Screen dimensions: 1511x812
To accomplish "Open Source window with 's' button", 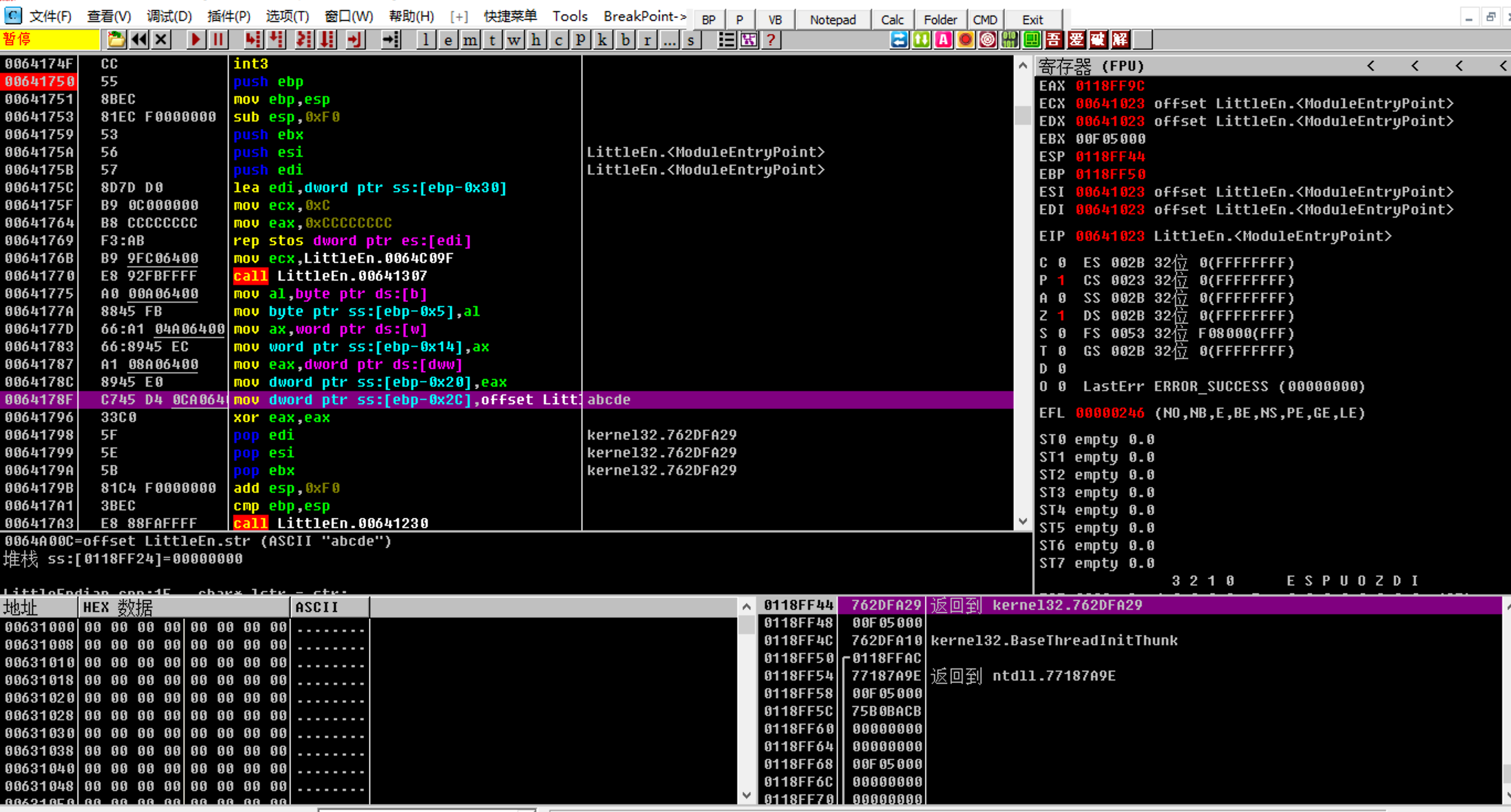I will point(691,40).
